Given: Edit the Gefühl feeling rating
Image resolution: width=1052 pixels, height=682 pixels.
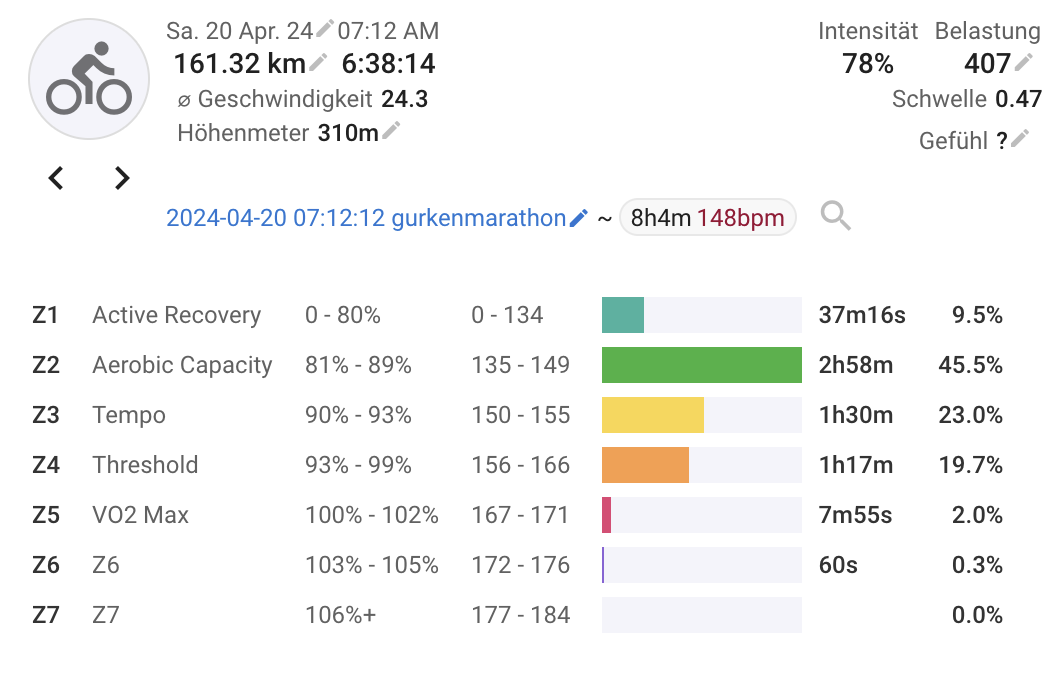Looking at the screenshot, I should [x=1020, y=139].
